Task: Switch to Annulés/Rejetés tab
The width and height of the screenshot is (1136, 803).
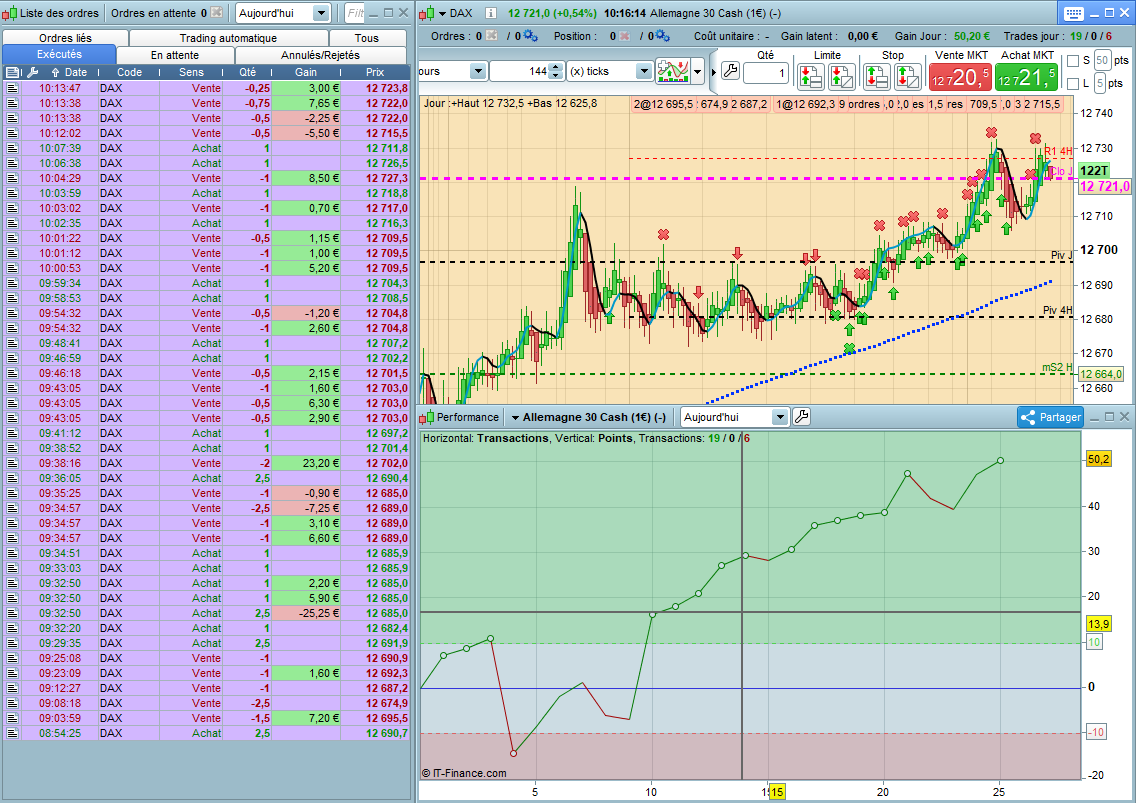Action: point(320,55)
